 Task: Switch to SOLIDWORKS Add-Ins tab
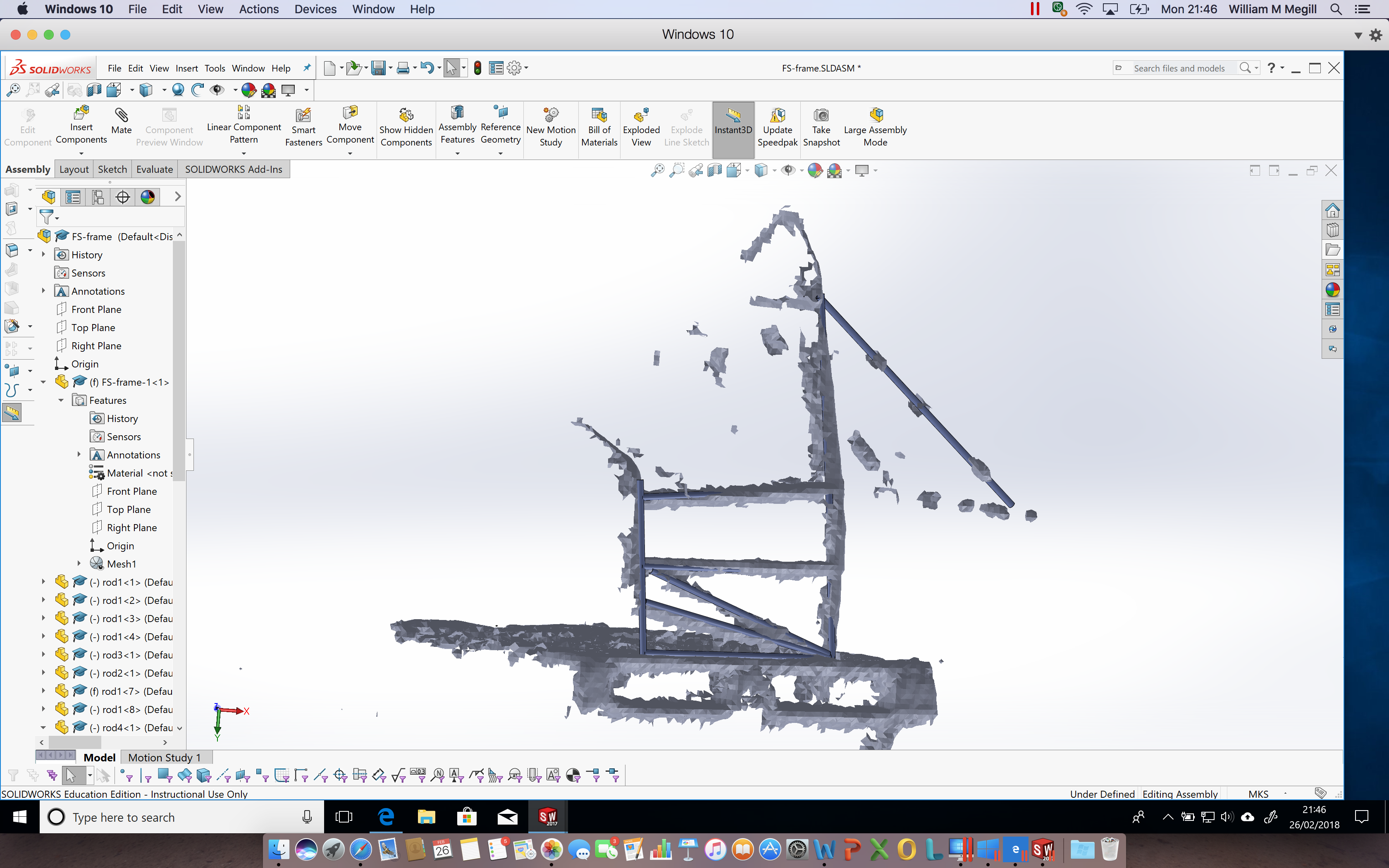(x=234, y=169)
